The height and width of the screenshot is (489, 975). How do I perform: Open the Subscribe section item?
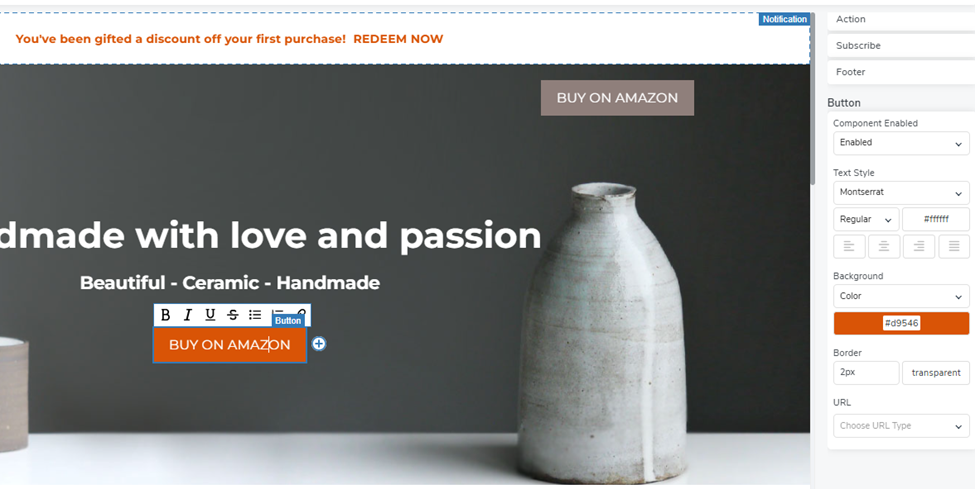tap(901, 45)
